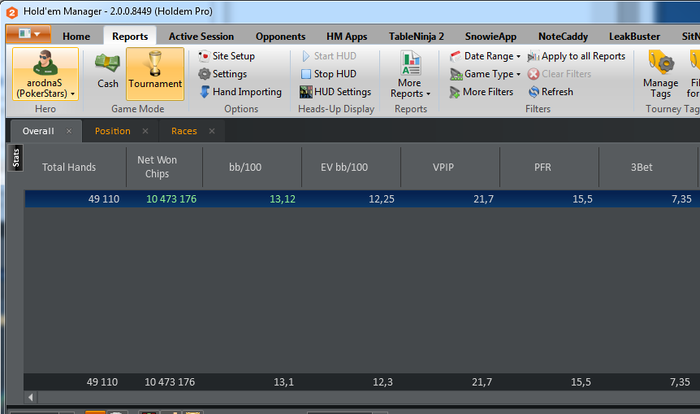Open HUD Settings

pos(336,92)
